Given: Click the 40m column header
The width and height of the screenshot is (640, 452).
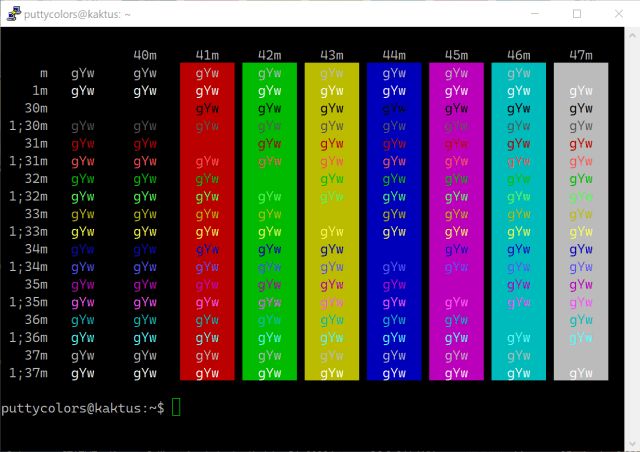Looking at the screenshot, I should pyautogui.click(x=145, y=55).
